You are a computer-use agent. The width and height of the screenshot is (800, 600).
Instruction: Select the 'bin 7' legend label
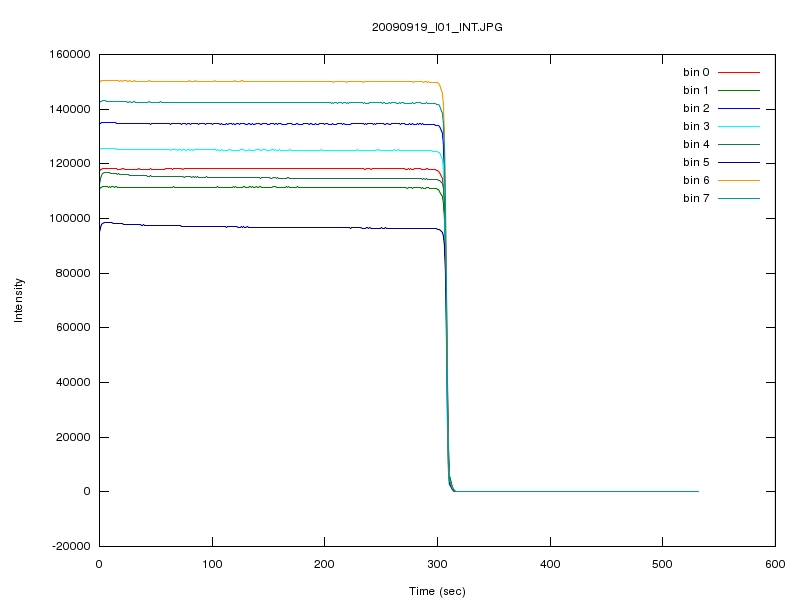(x=696, y=198)
